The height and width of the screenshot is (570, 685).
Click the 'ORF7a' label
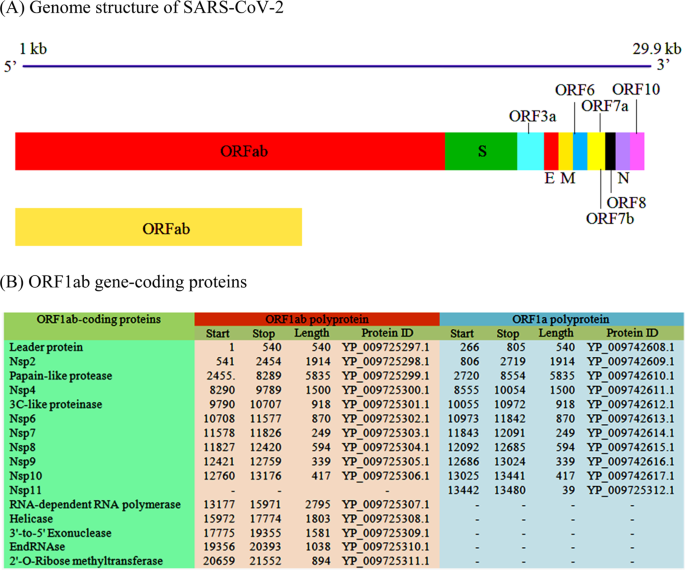(605, 106)
